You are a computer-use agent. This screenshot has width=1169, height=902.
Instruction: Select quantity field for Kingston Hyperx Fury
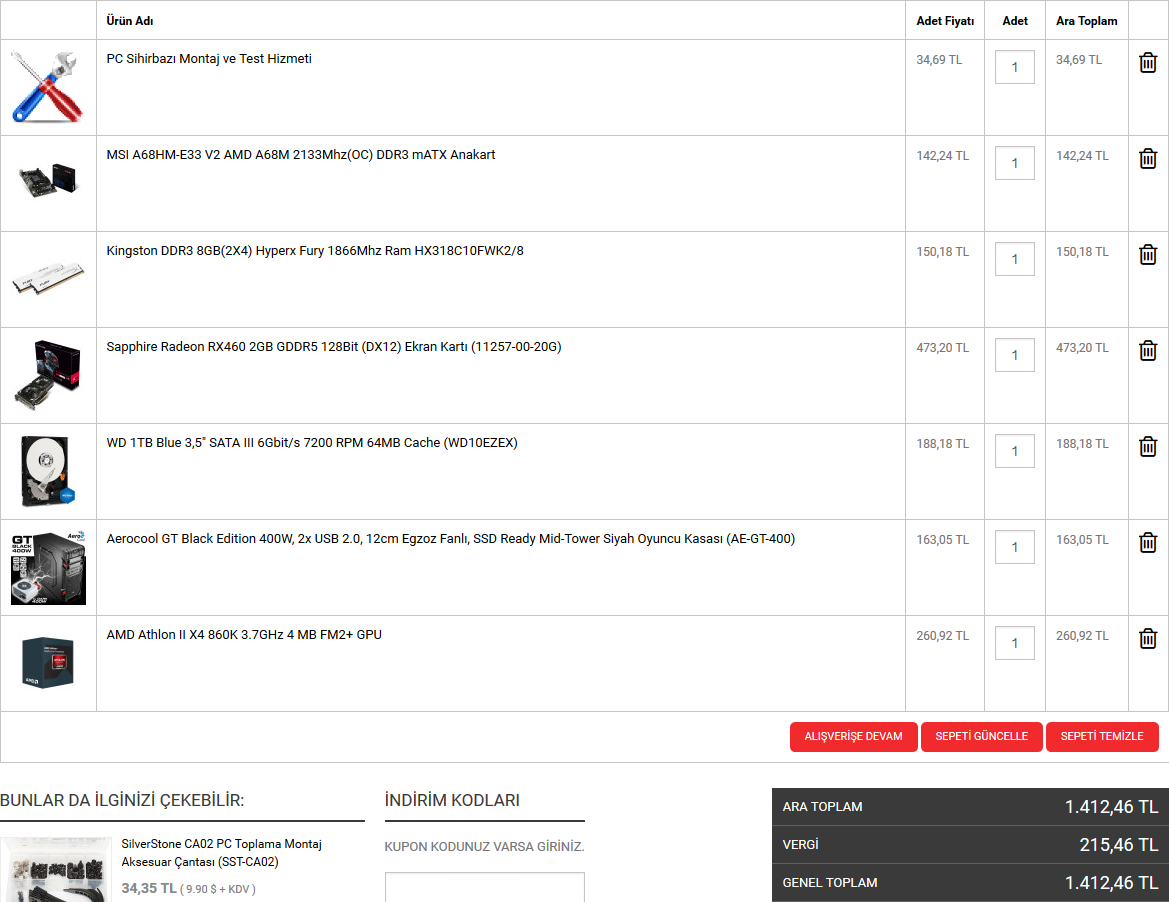1015,259
